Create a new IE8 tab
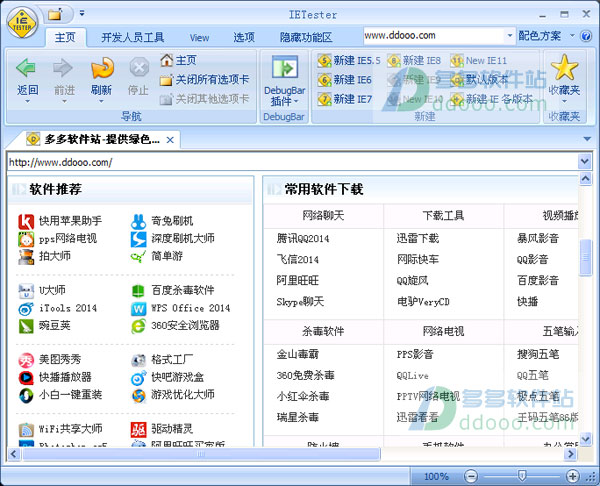 click(414, 60)
